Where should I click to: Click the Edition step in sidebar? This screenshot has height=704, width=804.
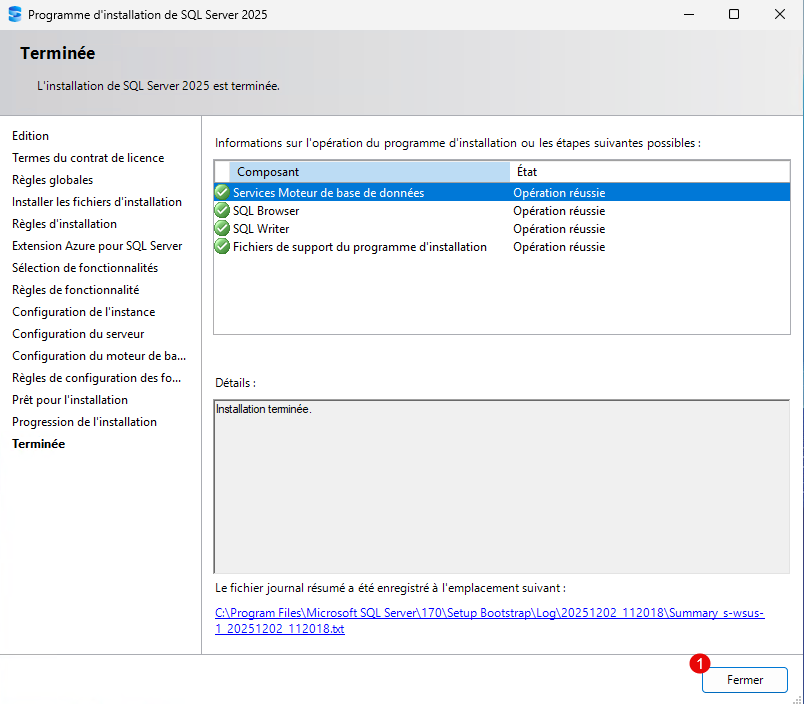(x=30, y=136)
